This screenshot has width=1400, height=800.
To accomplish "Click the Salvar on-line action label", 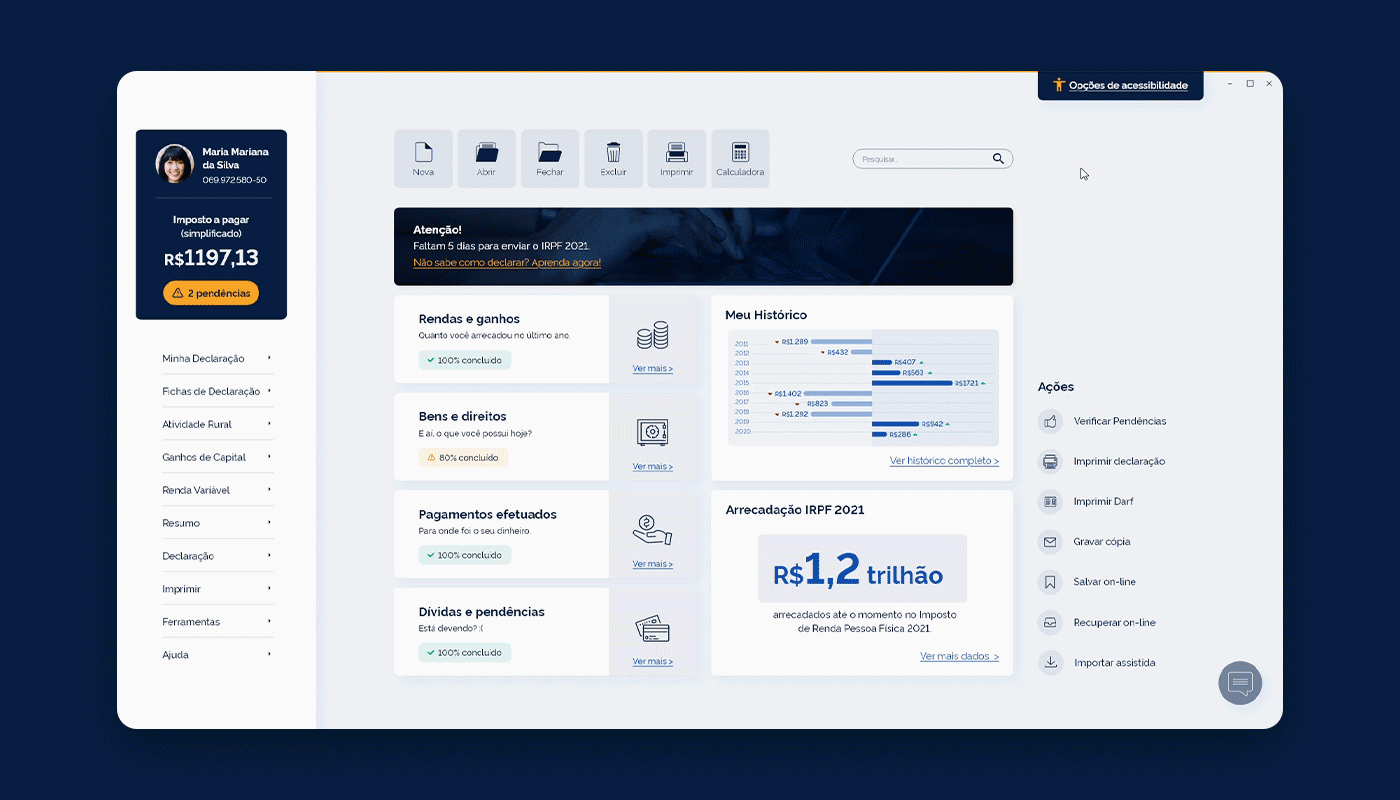I will pyautogui.click(x=1105, y=582).
